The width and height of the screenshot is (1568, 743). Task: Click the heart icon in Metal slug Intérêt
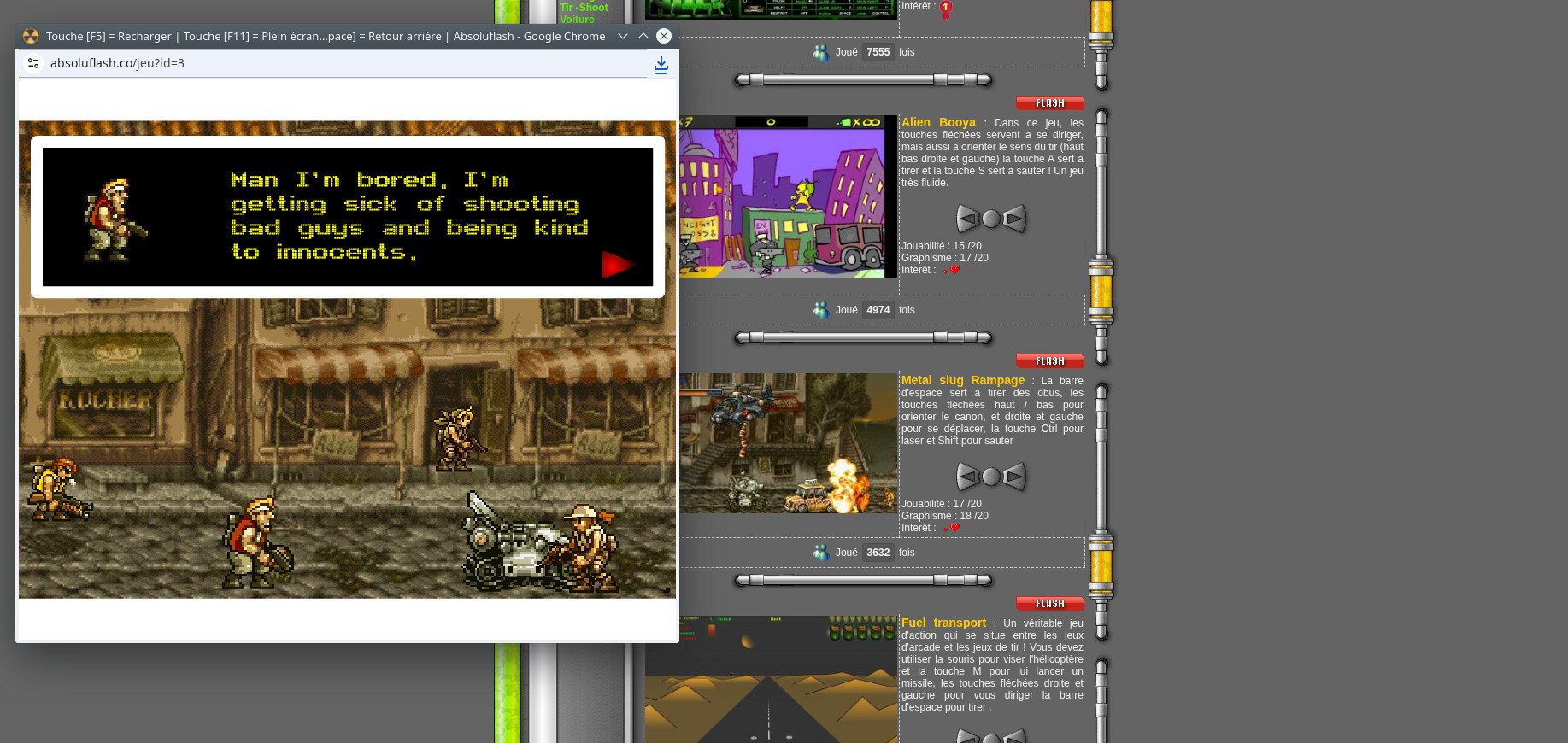click(954, 528)
